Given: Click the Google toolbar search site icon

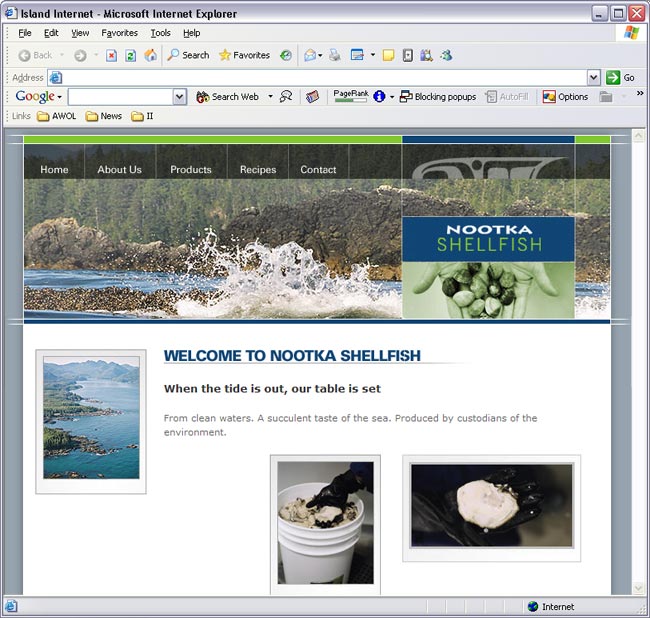Looking at the screenshot, I should 286,97.
